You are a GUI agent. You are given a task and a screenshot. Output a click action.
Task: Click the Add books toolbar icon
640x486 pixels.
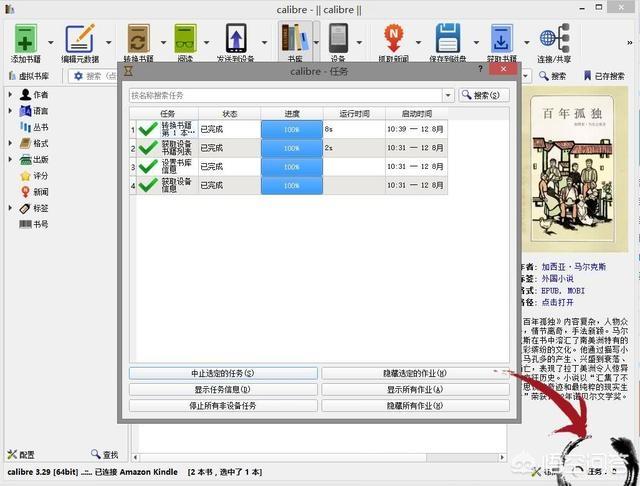26,38
